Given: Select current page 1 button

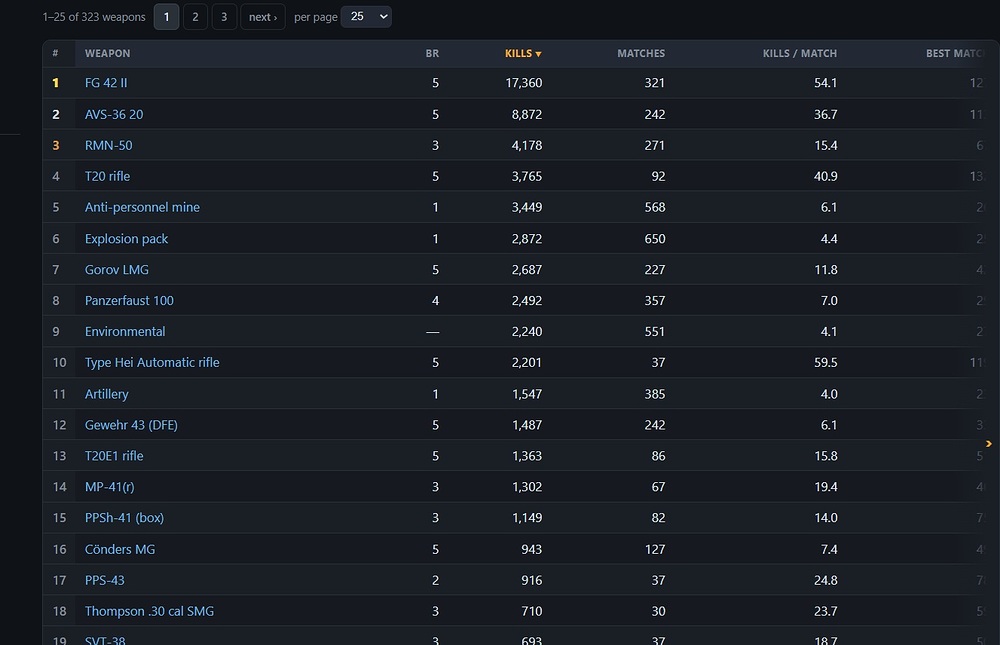Looking at the screenshot, I should point(166,17).
